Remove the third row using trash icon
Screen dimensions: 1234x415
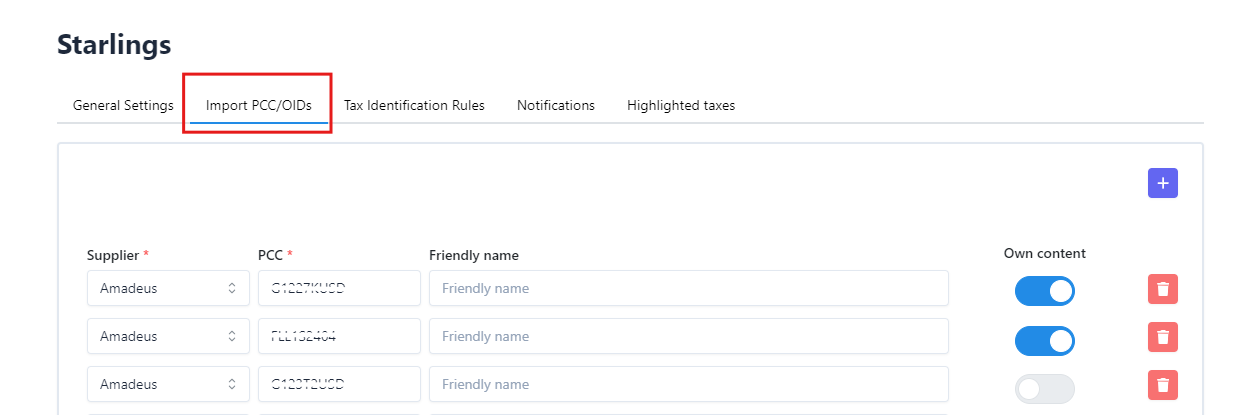[x=1162, y=385]
